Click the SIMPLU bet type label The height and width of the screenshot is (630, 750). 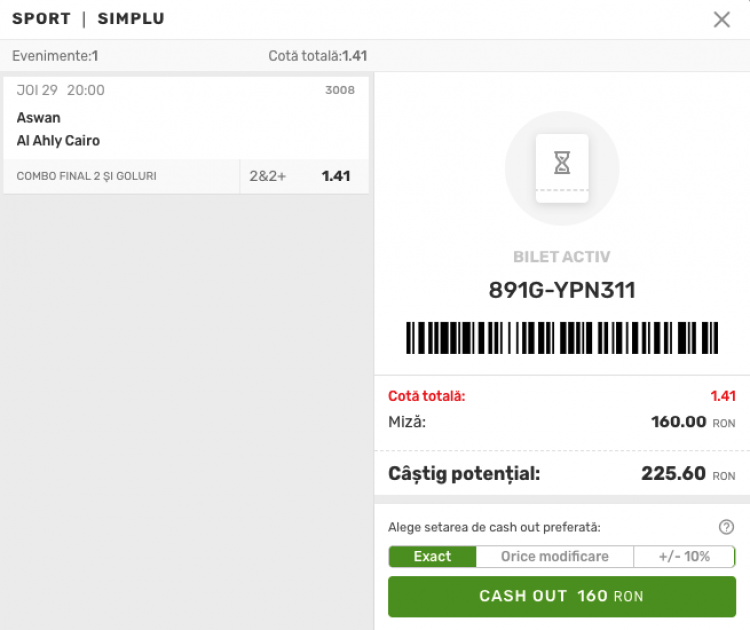click(131, 19)
